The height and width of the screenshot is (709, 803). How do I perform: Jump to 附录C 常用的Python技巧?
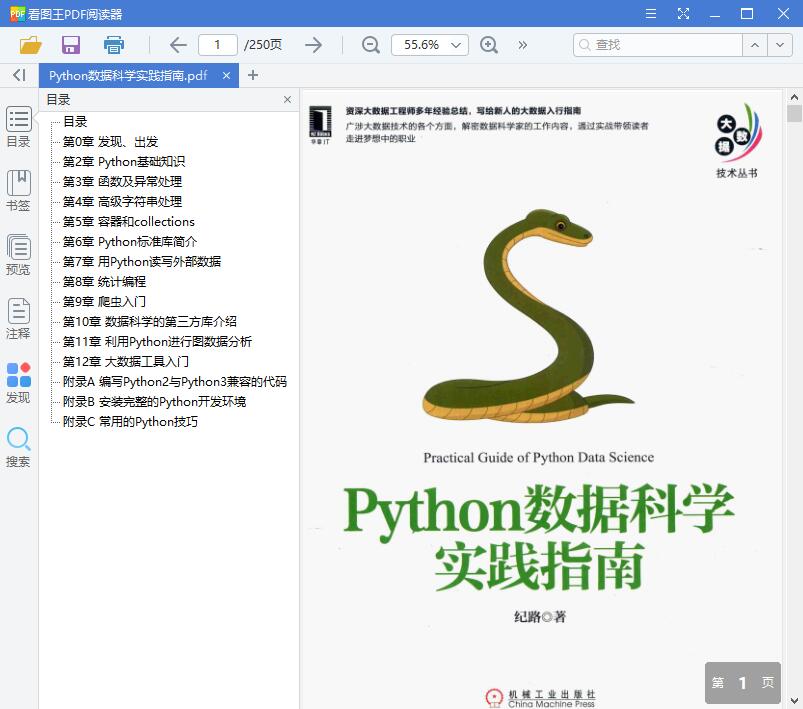(130, 421)
